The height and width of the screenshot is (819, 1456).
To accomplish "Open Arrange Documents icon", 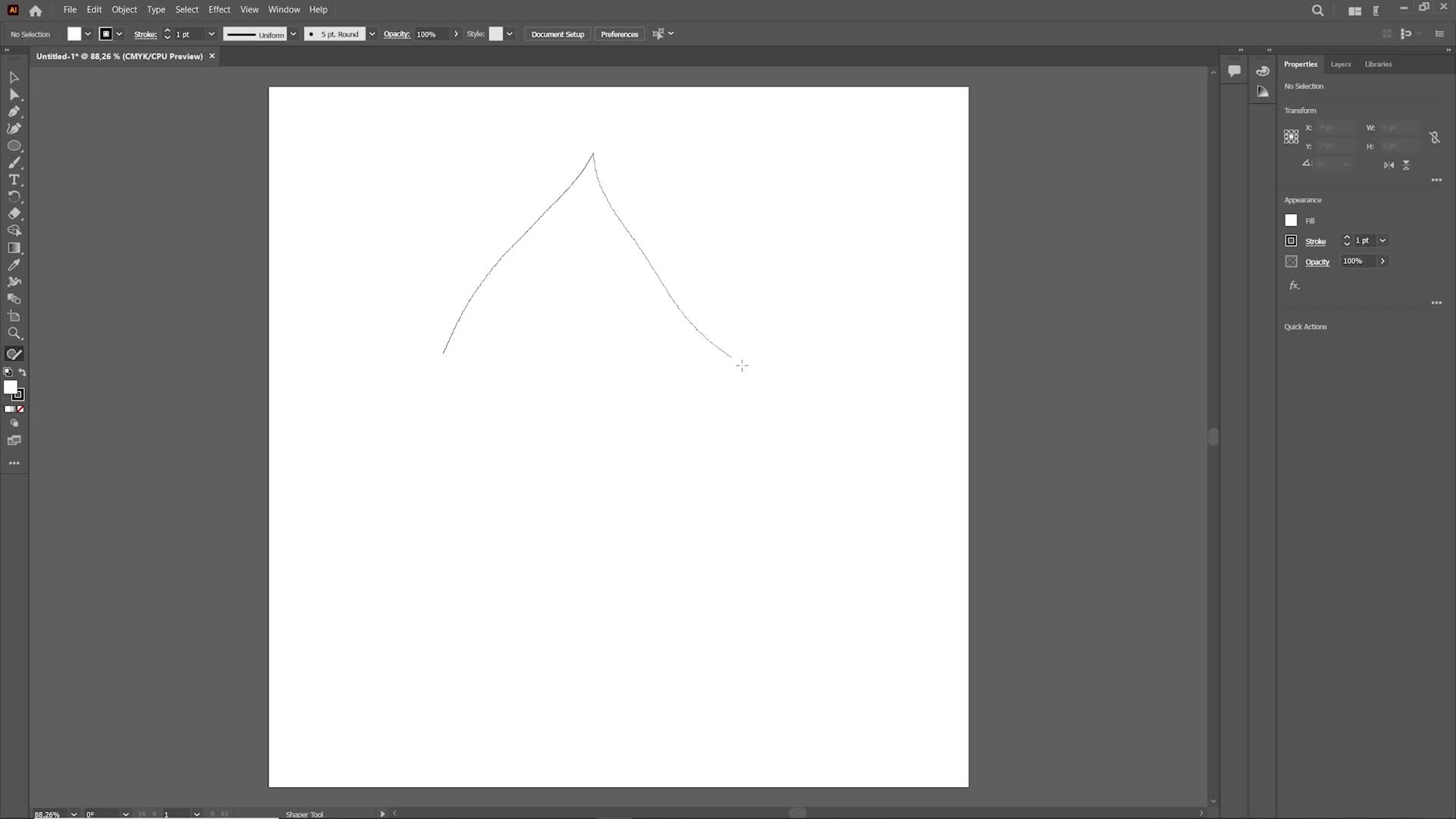I will point(1354,11).
